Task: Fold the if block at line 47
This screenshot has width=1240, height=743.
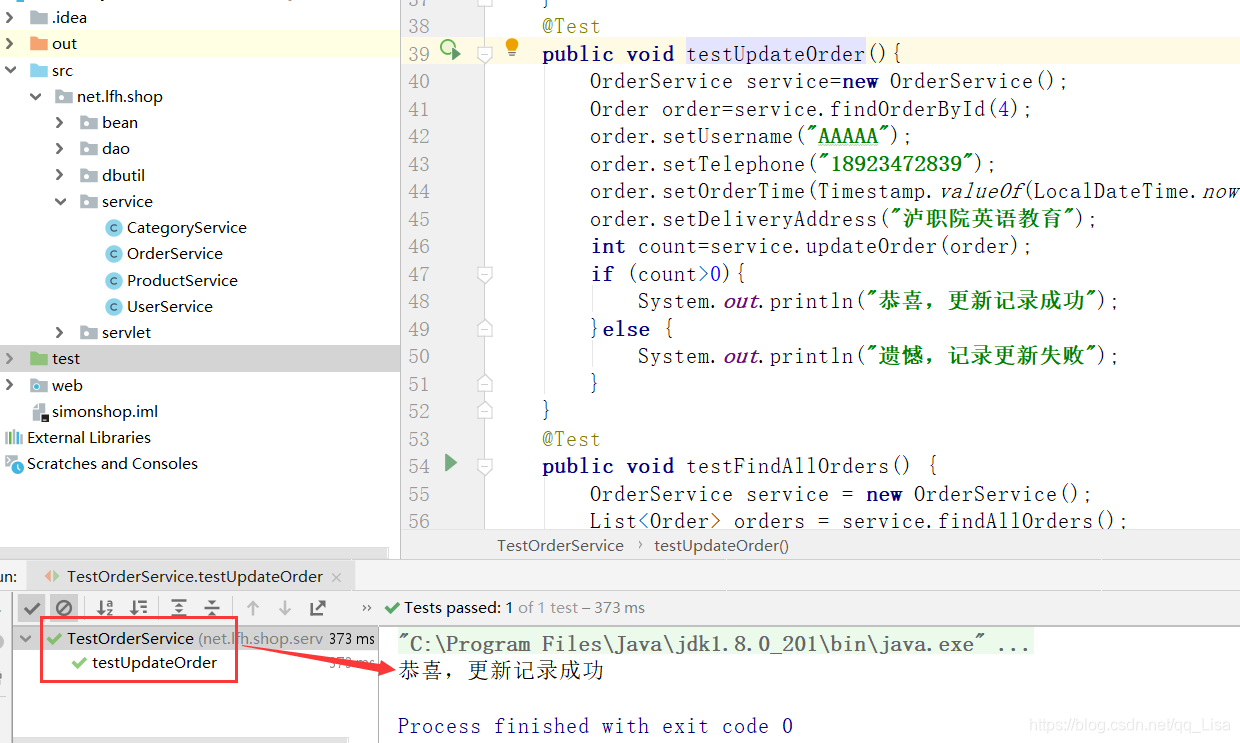Action: [485, 274]
